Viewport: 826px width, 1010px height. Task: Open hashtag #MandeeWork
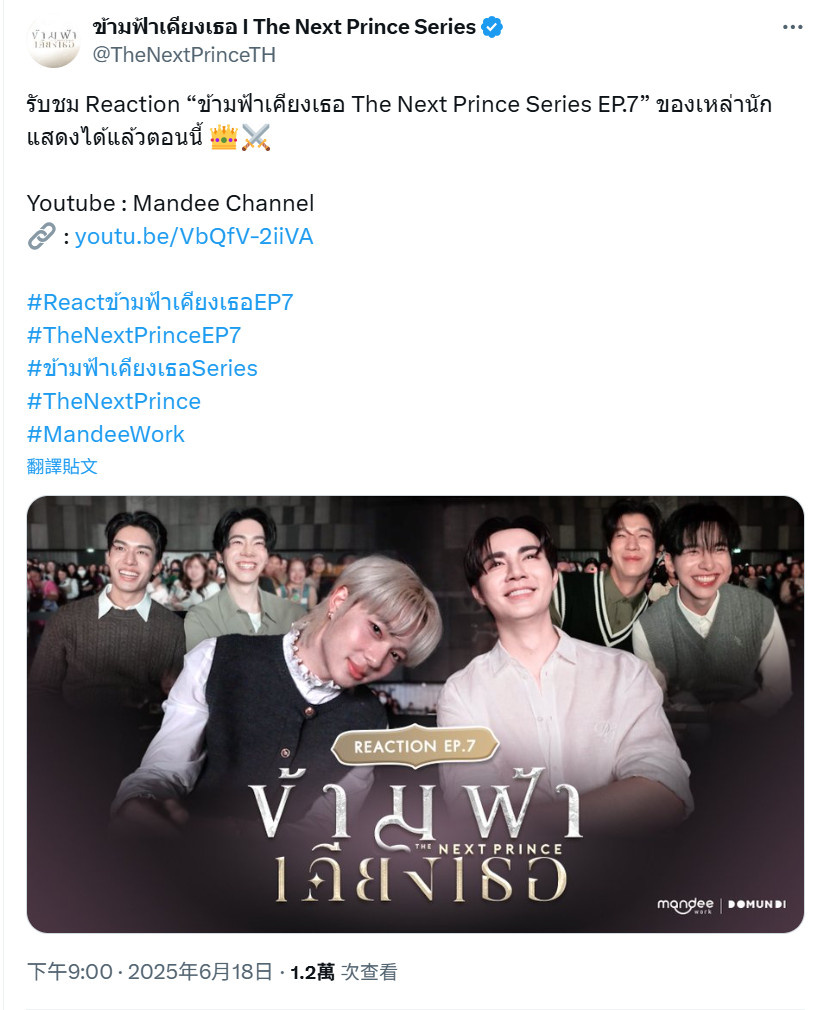point(106,434)
